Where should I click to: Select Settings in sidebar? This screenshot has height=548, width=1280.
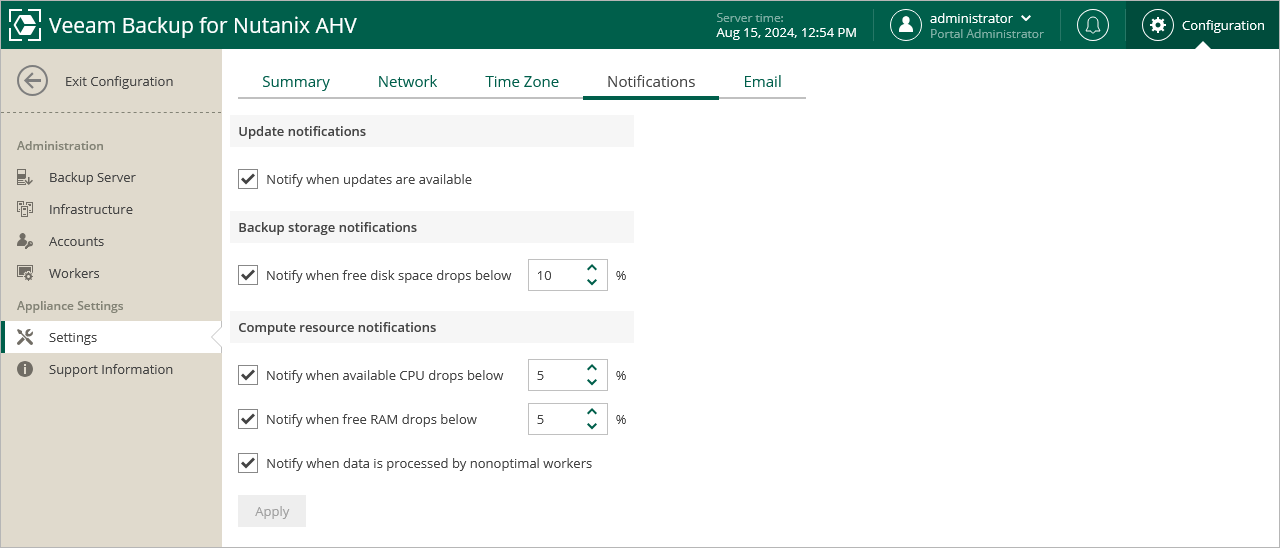click(111, 337)
